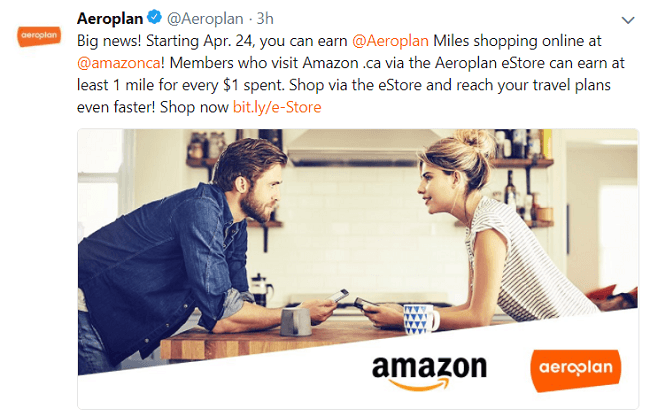Open the @amazonca mention link

pyautogui.click(x=119, y=63)
